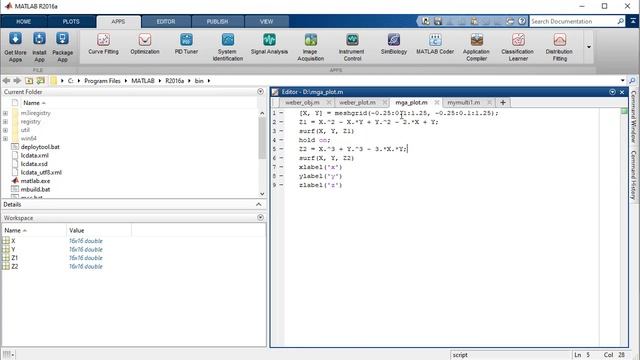This screenshot has width=640, height=360.
Task: Click the save icon in quick access toolbar
Action: (x=438, y=21)
